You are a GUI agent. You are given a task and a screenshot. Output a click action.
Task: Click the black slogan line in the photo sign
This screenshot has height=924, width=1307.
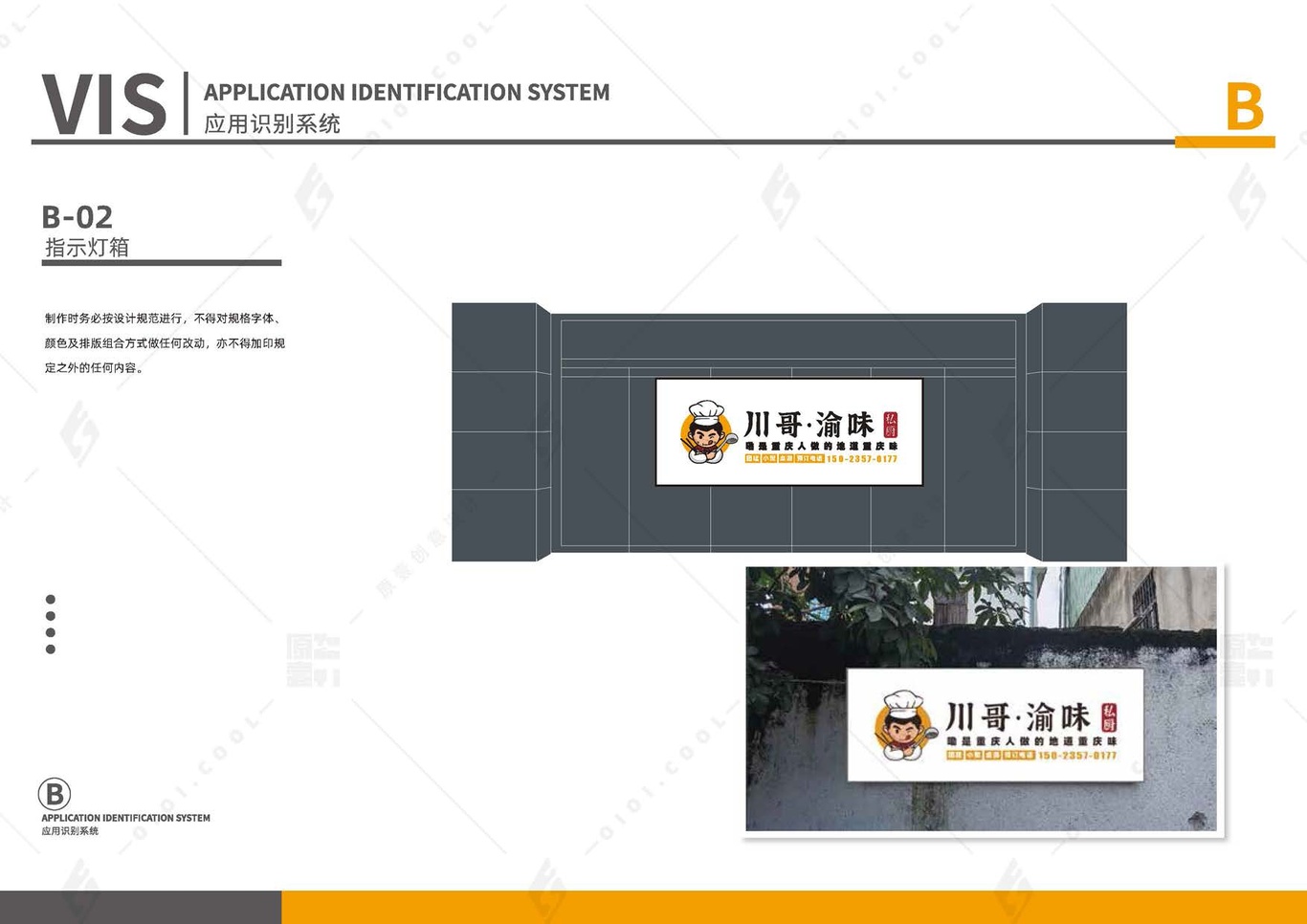tap(1031, 741)
